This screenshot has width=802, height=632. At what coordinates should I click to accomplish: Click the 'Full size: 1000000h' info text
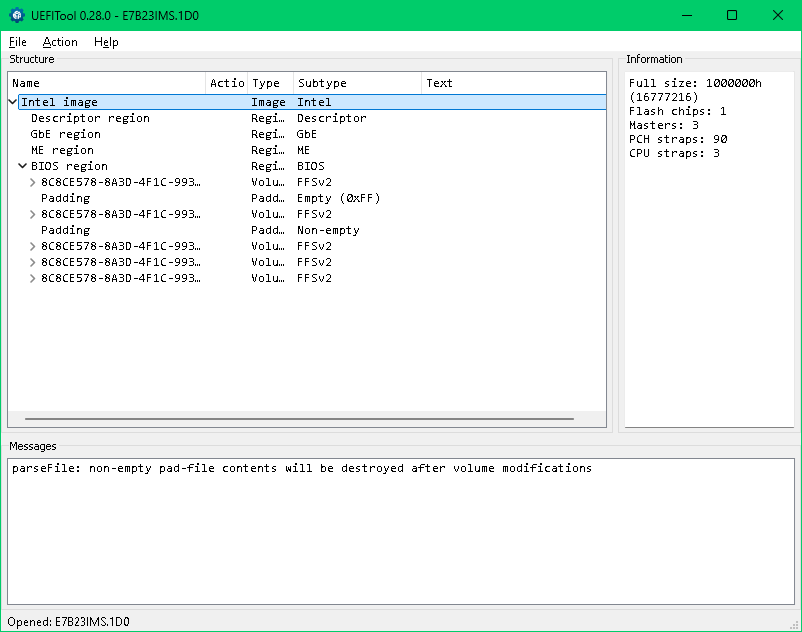click(x=695, y=83)
